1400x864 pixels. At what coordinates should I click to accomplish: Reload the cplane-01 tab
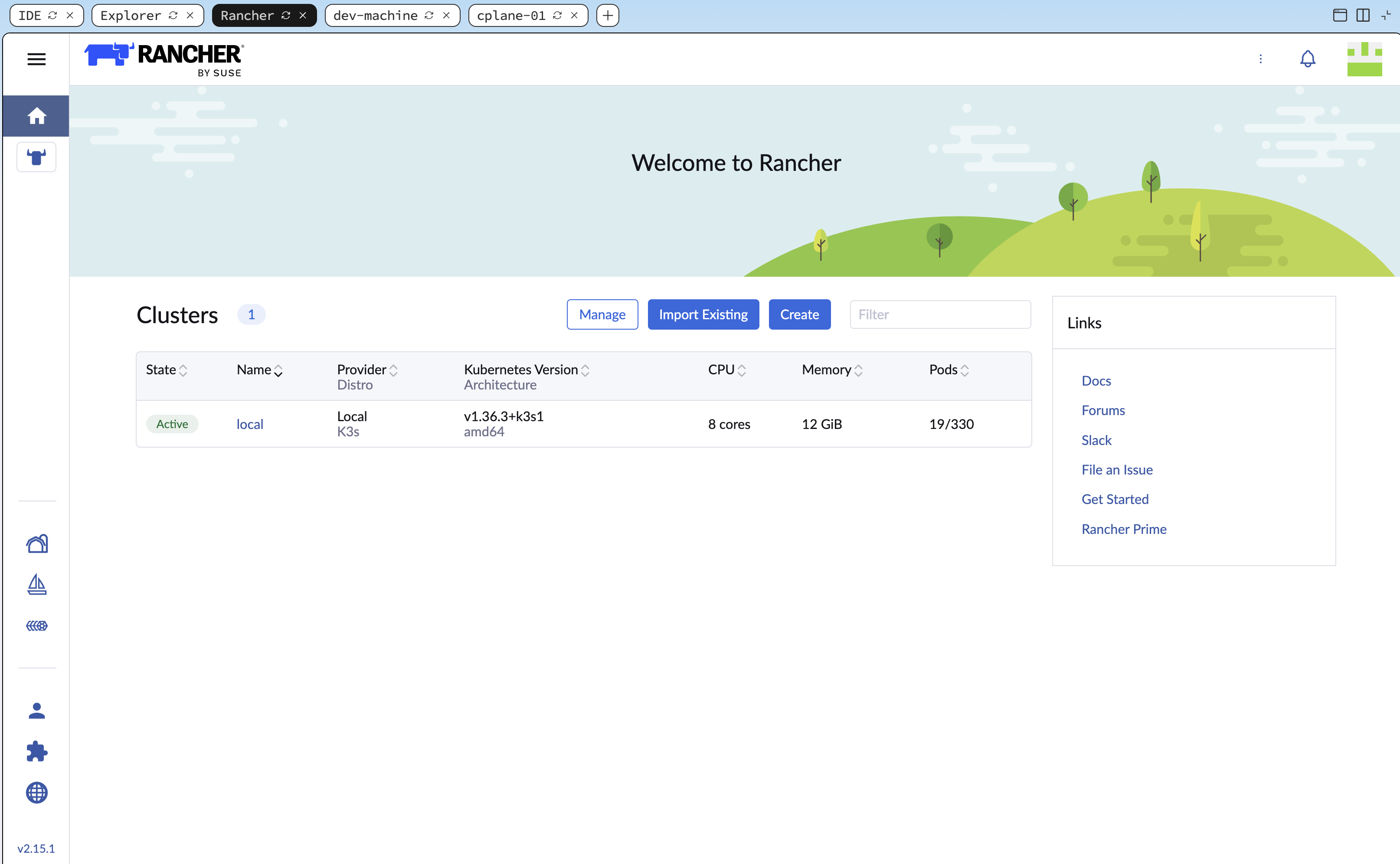click(x=557, y=16)
